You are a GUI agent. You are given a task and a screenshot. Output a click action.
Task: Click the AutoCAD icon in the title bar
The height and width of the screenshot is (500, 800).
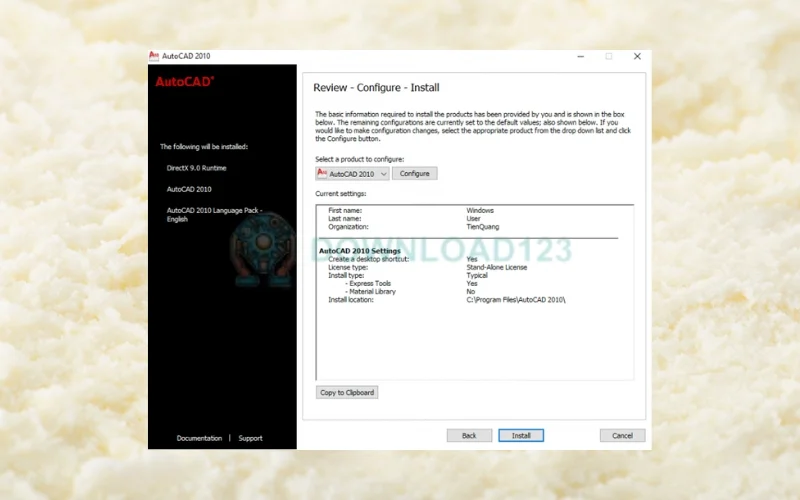(154, 56)
